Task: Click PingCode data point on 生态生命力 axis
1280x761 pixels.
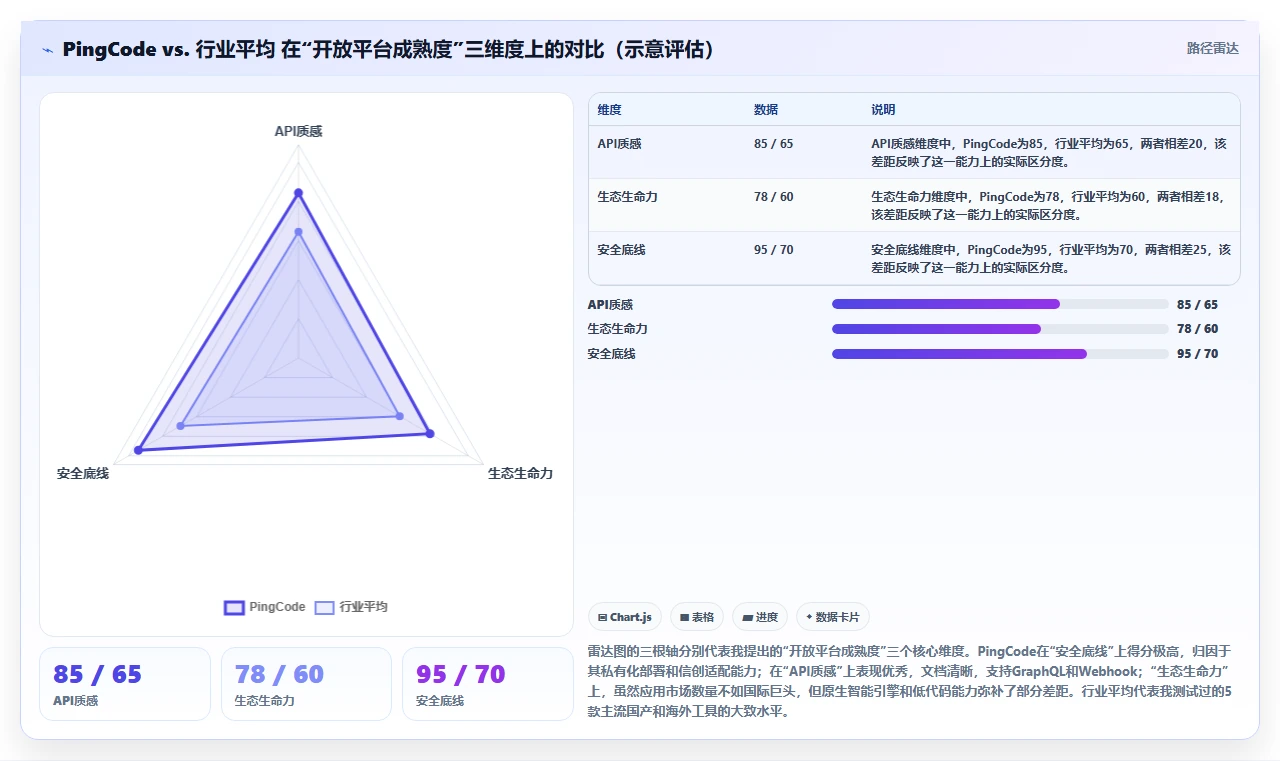Action: click(430, 433)
